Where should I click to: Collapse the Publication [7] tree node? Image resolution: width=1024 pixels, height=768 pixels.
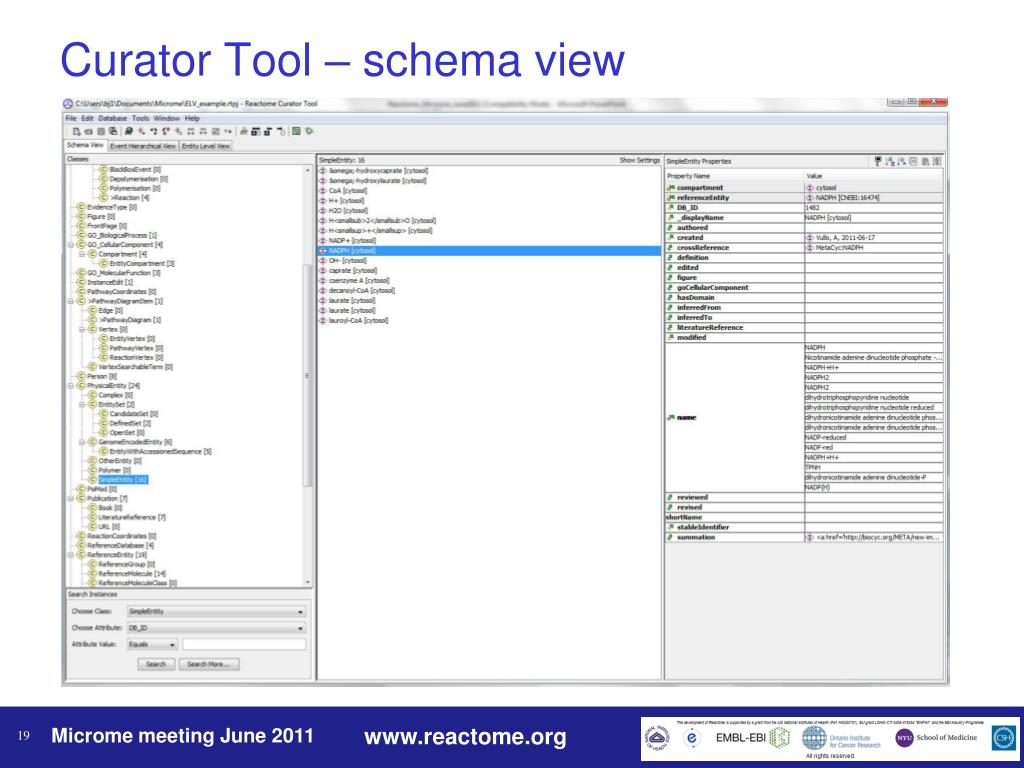pos(71,498)
